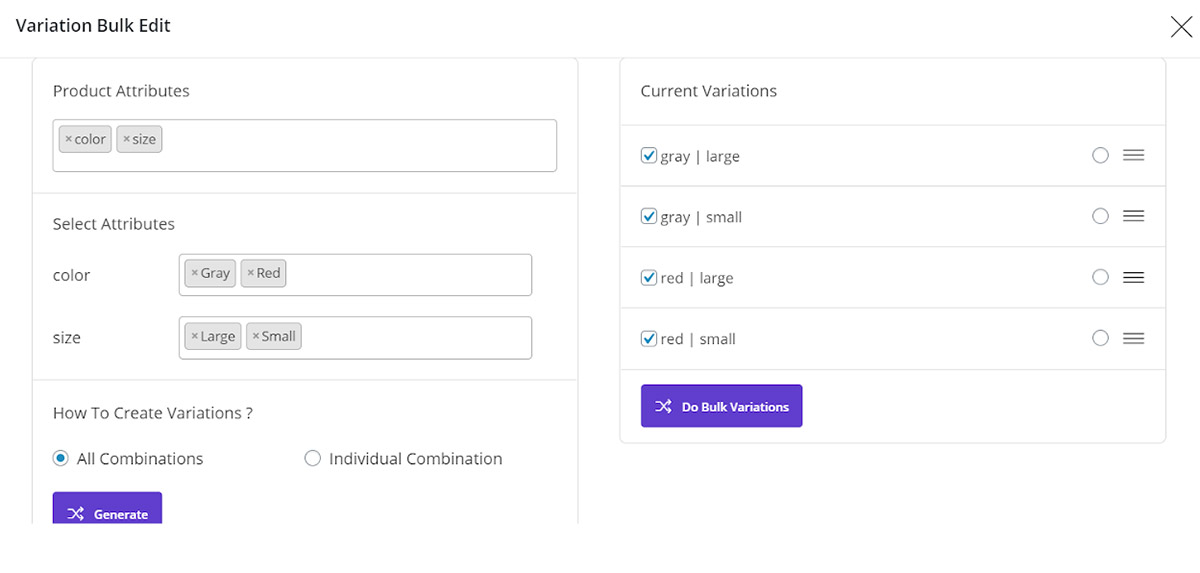Uncheck the gray | large variation checkbox
1200x573 pixels.
649,156
